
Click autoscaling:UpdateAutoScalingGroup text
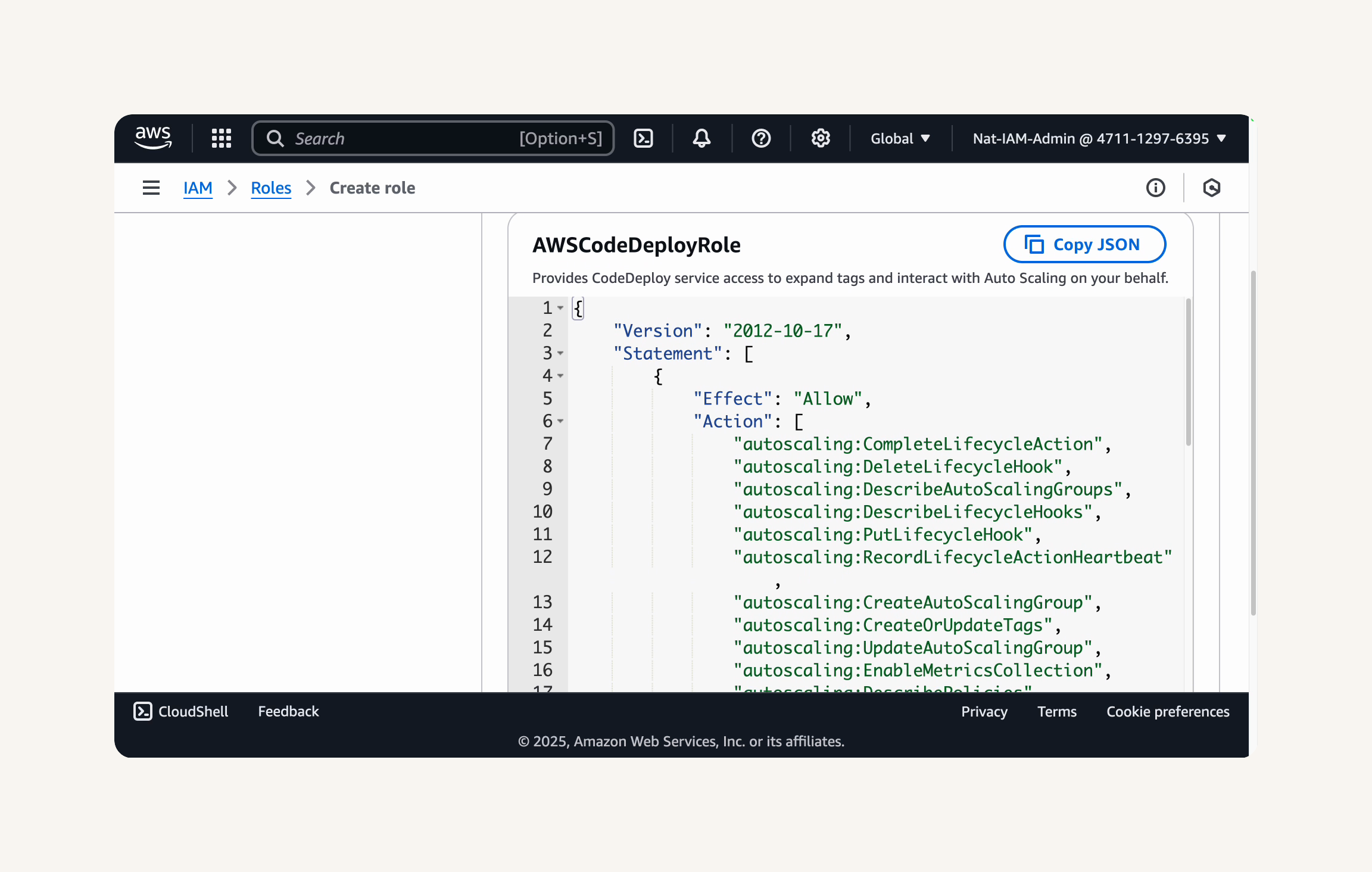coord(913,647)
